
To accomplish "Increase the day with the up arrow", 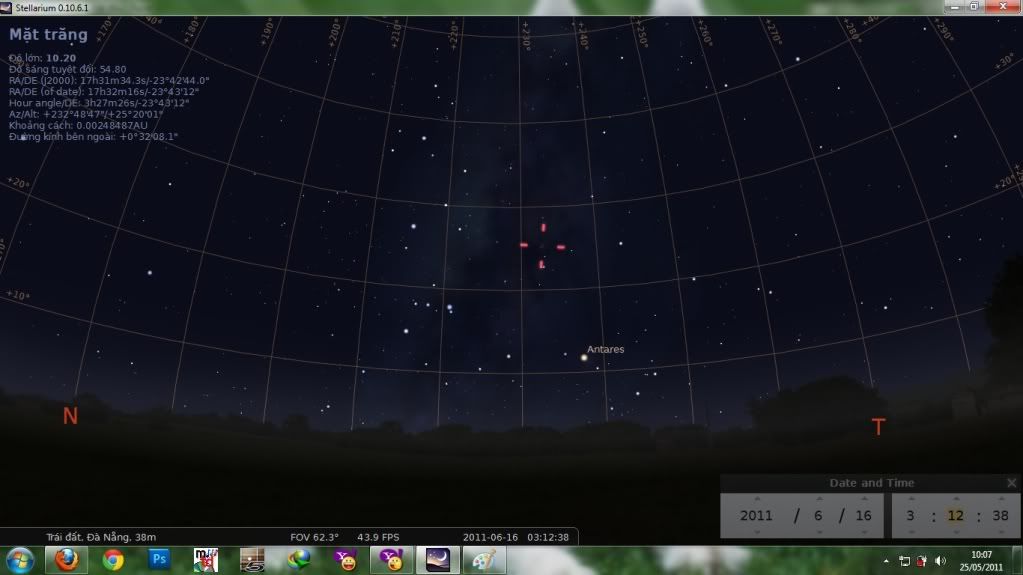I will click(862, 498).
